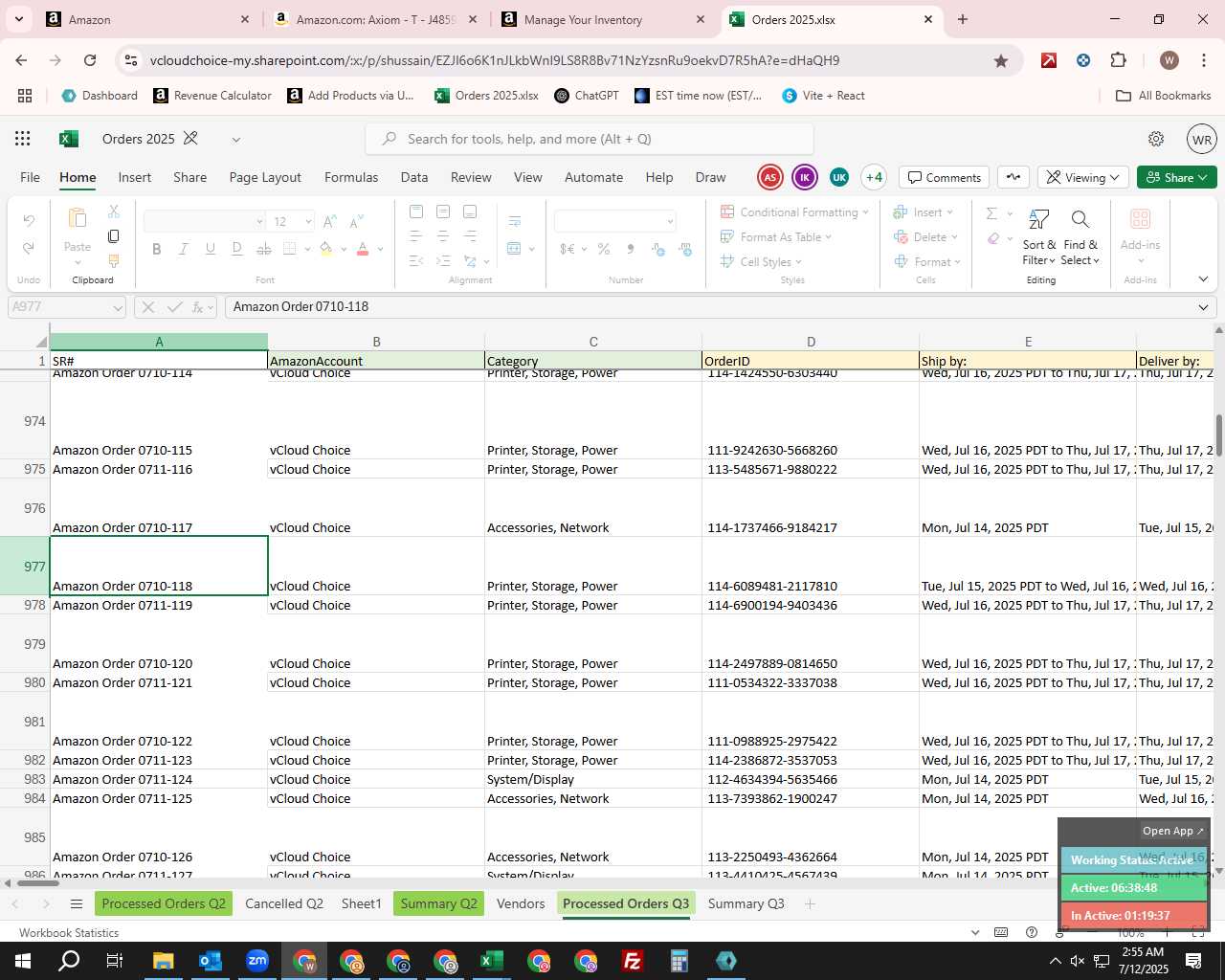Click the Comments button
Screen dimensions: 1225x980
(x=945, y=177)
